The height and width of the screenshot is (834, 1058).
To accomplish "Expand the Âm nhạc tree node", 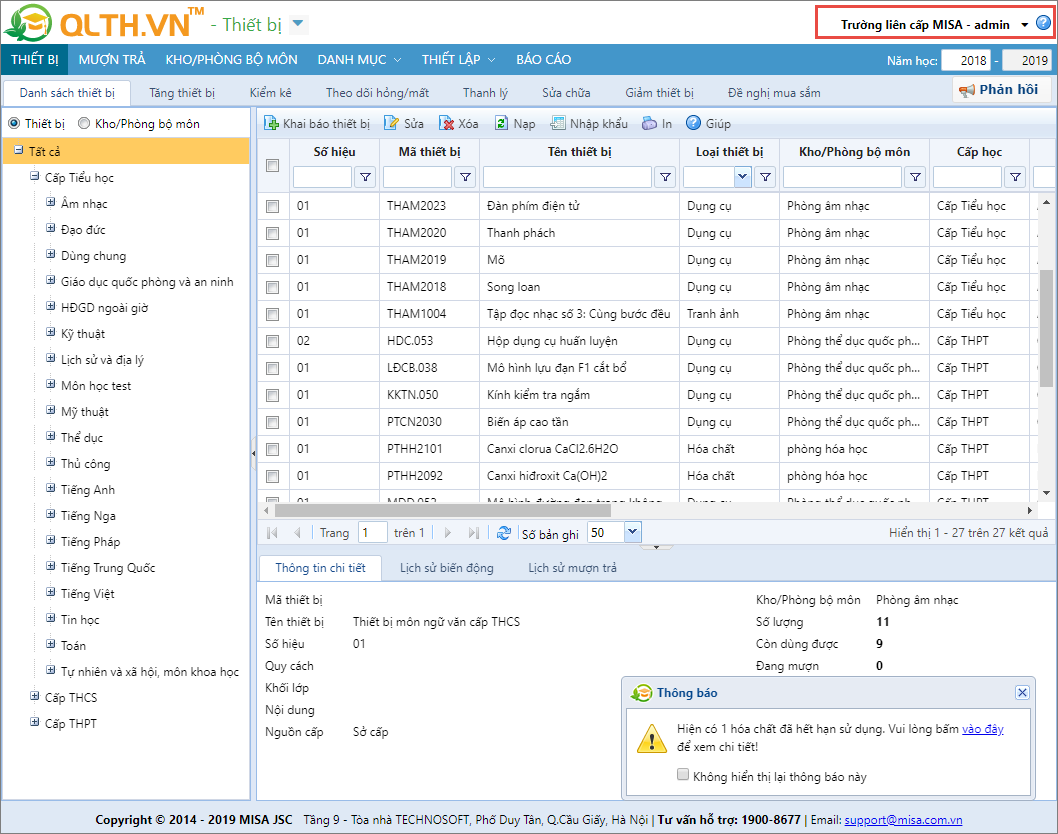I will point(51,202).
